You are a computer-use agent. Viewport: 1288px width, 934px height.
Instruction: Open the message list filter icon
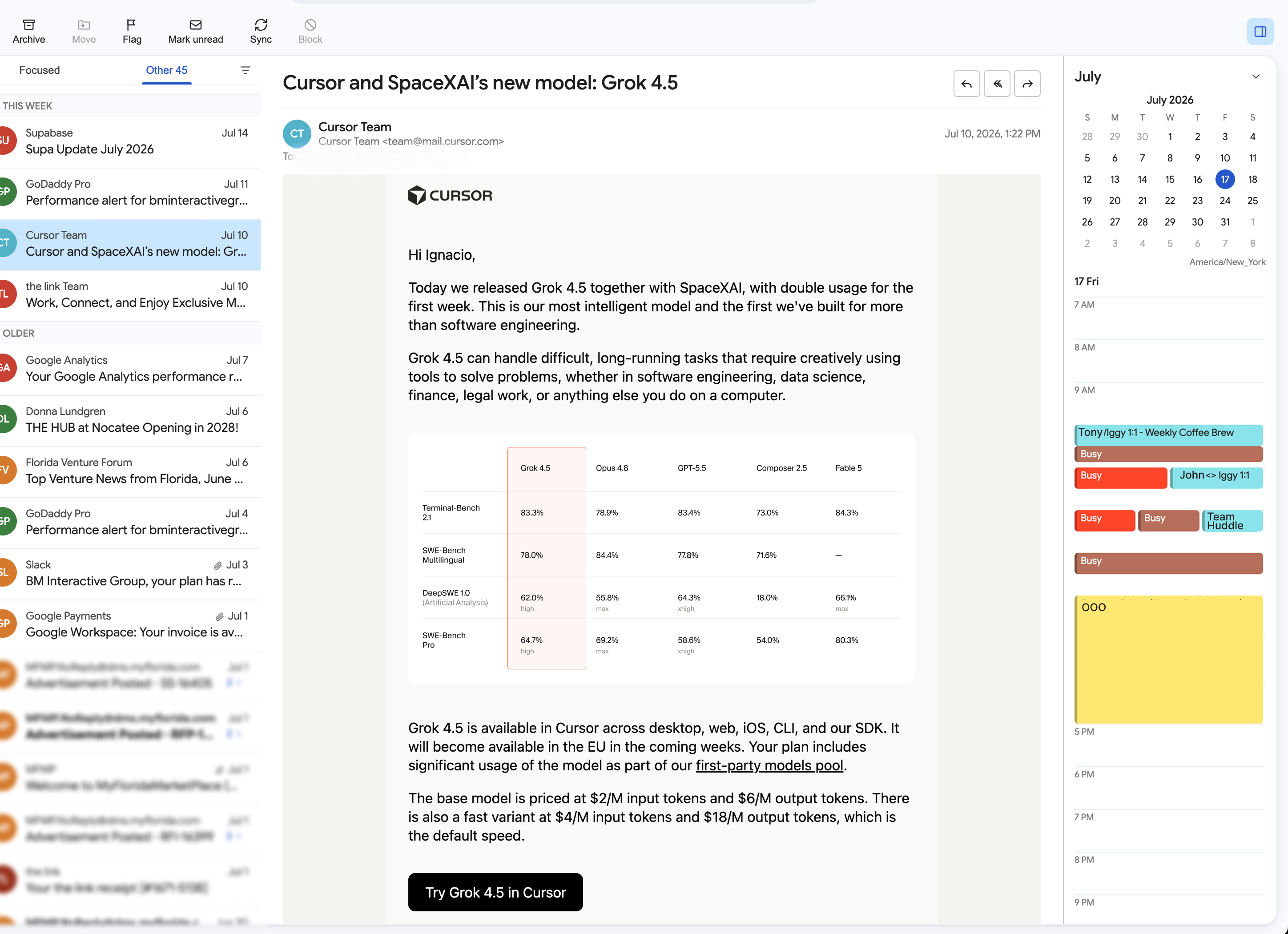(246, 70)
